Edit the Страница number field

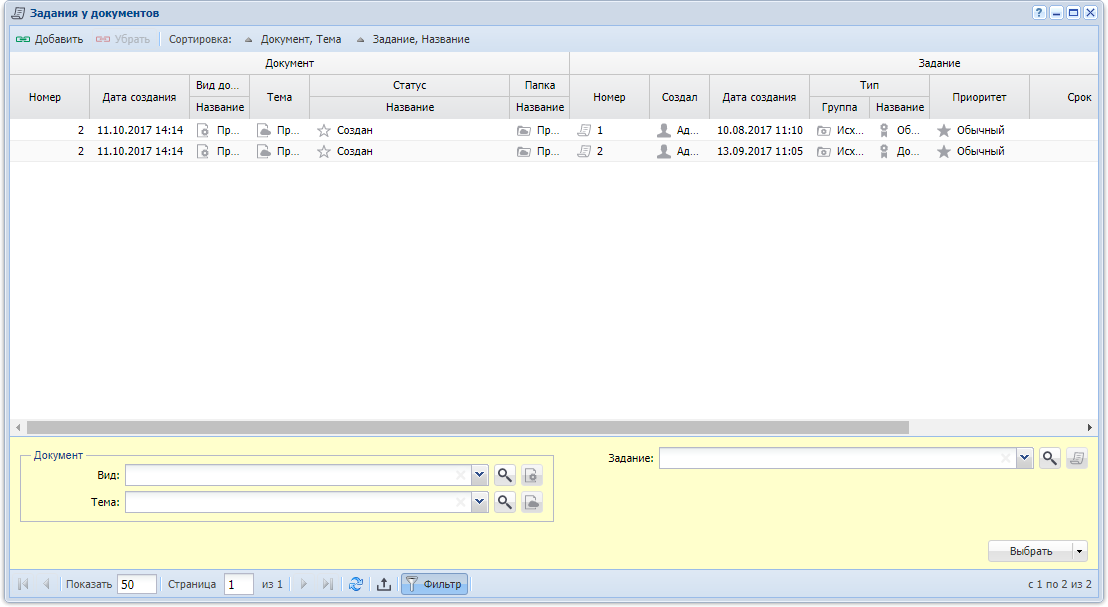(x=239, y=584)
